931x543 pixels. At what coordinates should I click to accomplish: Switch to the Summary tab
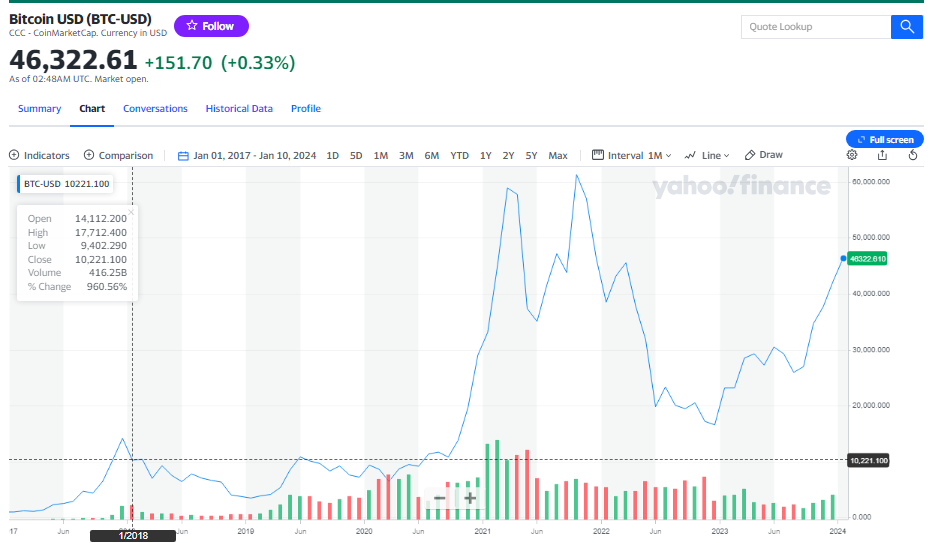[x=39, y=109]
